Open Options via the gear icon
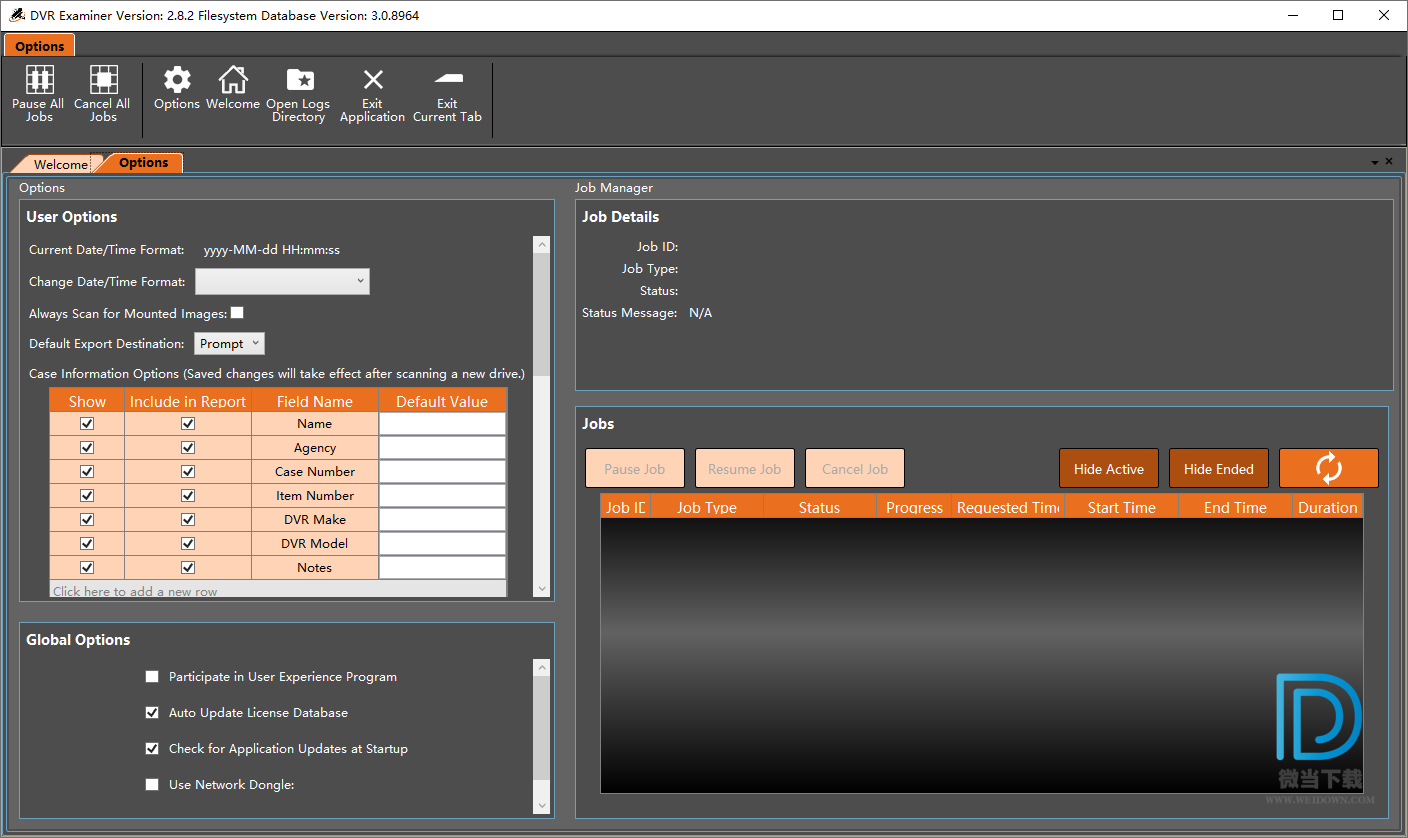 [x=177, y=80]
